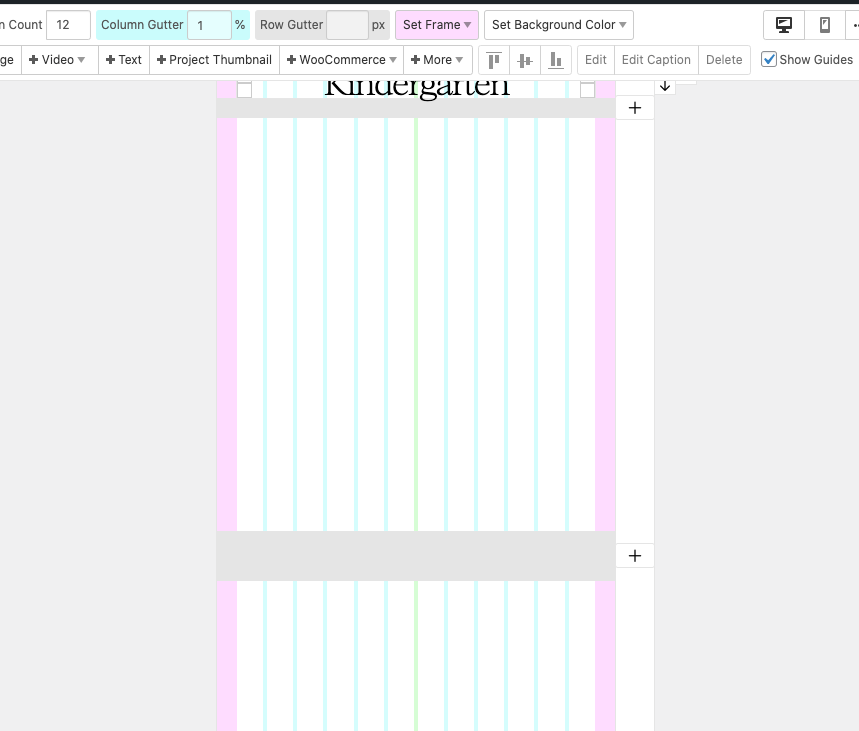Open the Set Background Color dropdown
Image resolution: width=859 pixels, height=731 pixels.
(558, 25)
